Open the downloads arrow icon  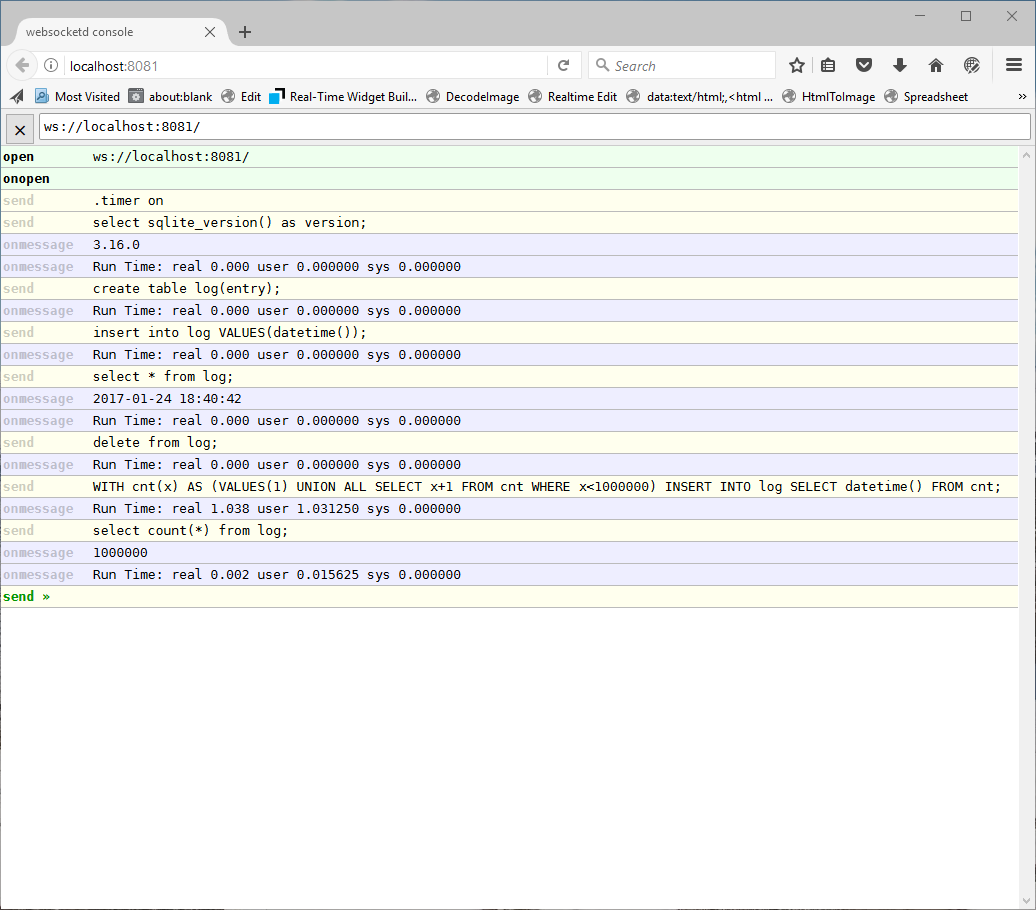[899, 66]
